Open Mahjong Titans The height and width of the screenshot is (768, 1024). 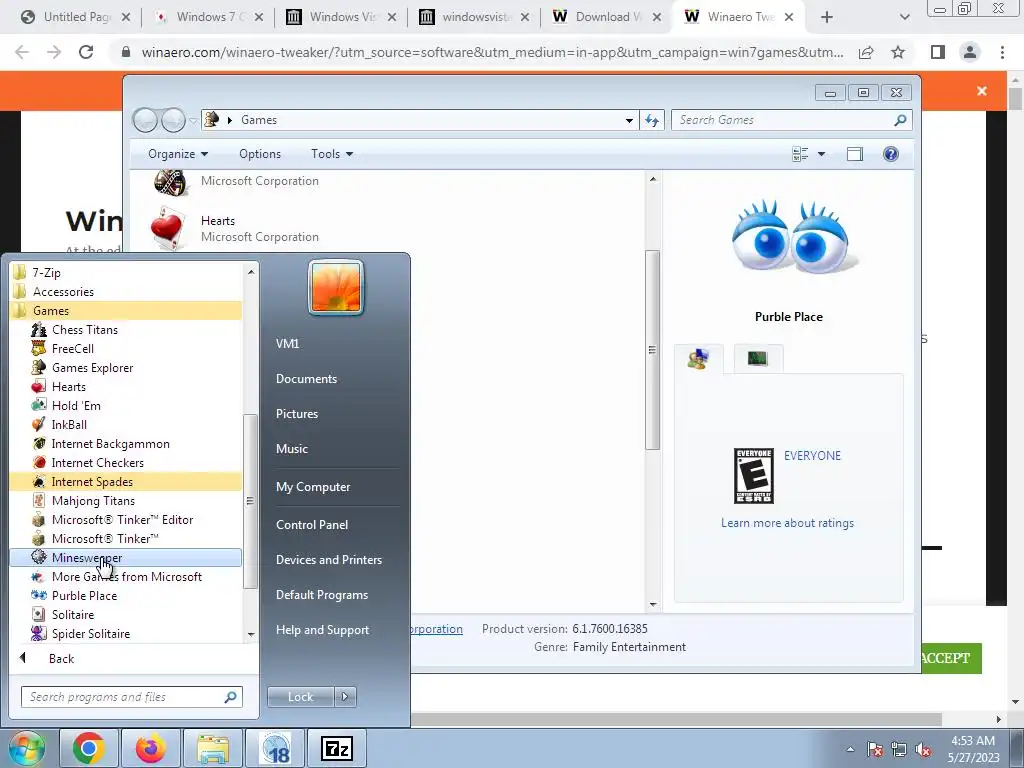(x=93, y=501)
